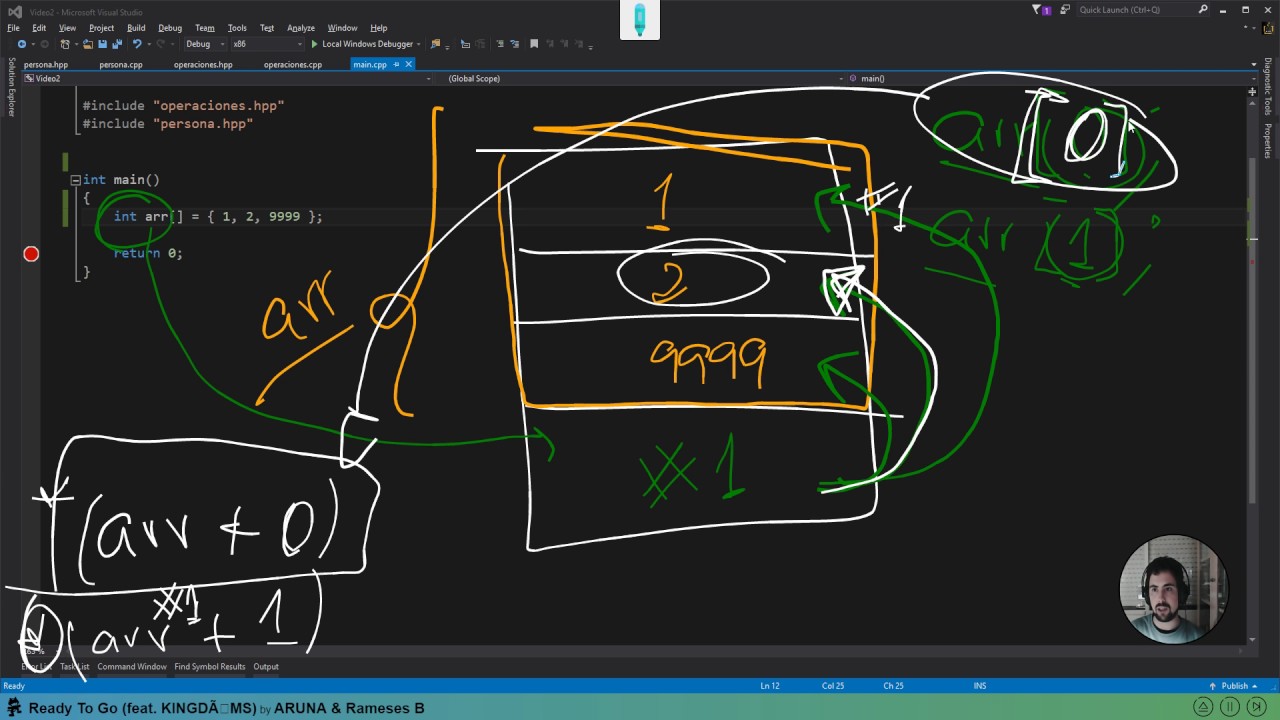1280x720 pixels.
Task: Open notifications flag icon in title bar
Action: click(x=1040, y=9)
